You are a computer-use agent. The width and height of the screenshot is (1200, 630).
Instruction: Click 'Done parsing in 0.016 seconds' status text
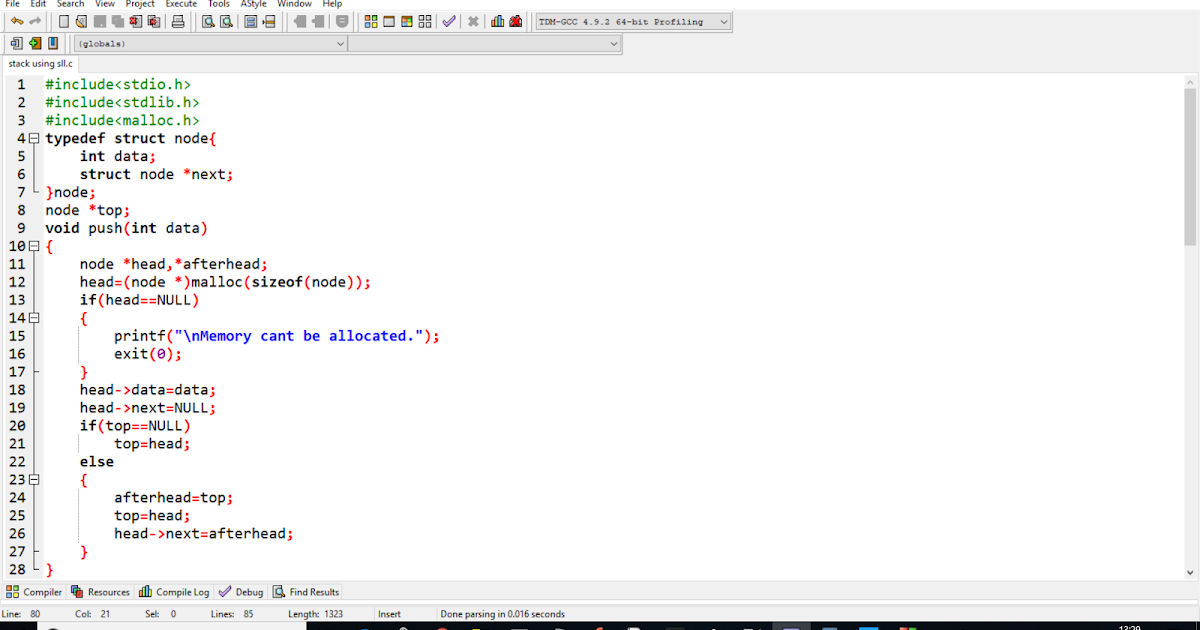coord(502,614)
